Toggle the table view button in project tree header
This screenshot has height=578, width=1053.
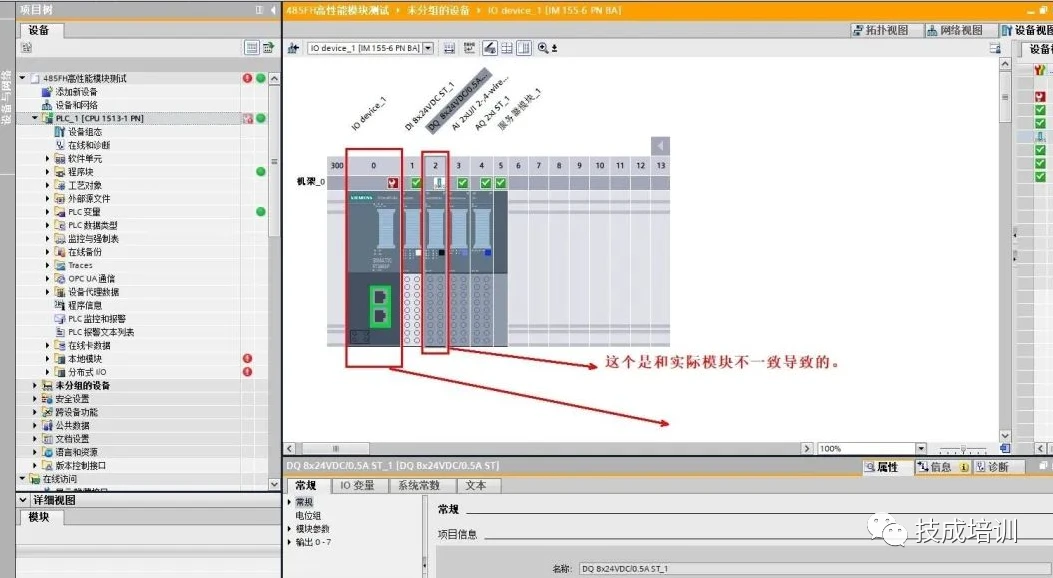coord(252,48)
